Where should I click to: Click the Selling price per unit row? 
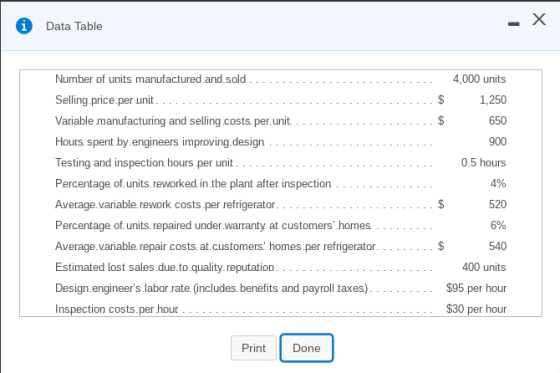281,100
